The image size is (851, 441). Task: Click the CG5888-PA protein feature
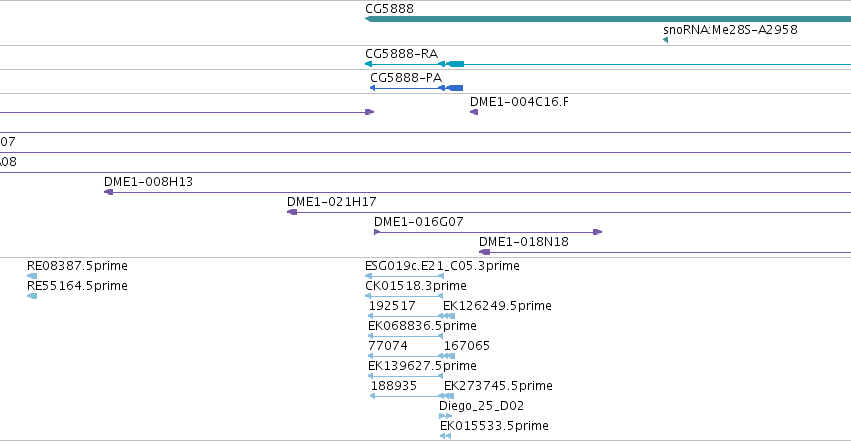416,88
